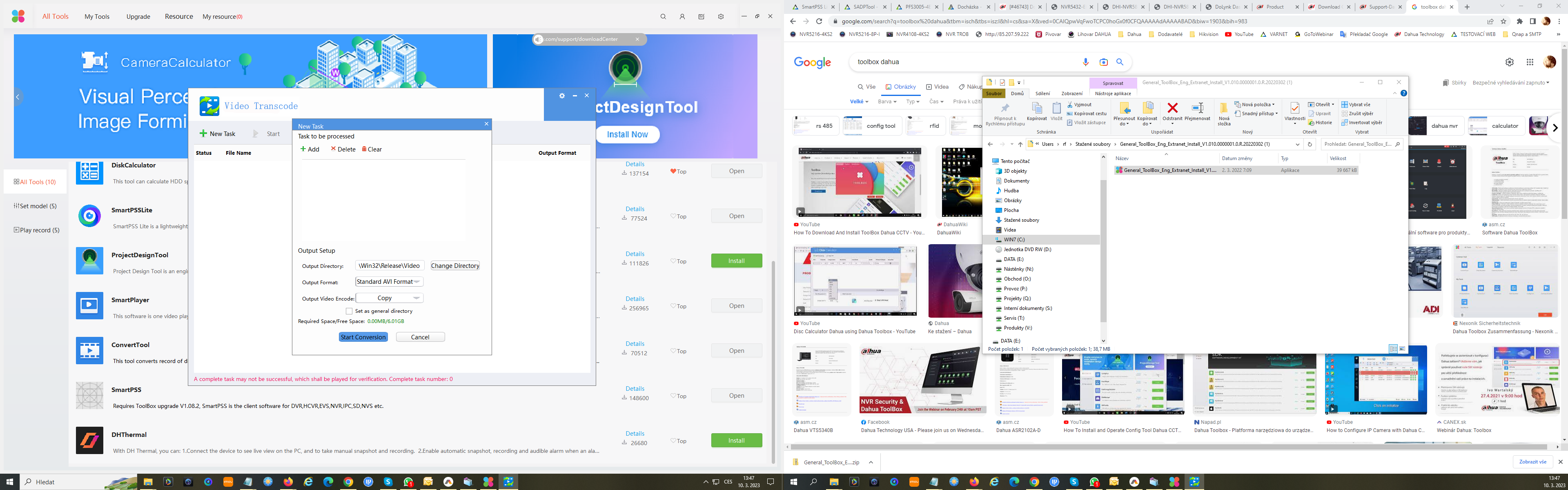This screenshot has height=490, width=1568.
Task: Open Upgrade tab in ToolBox
Action: 138,16
